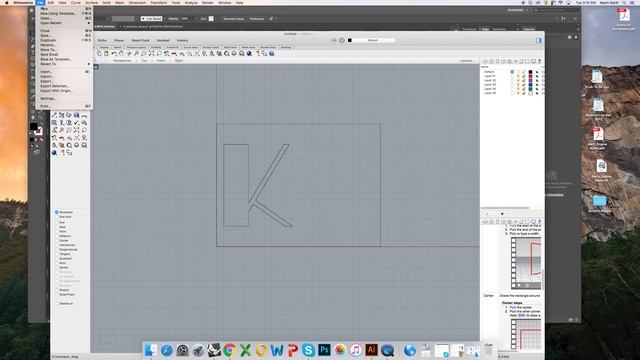This screenshot has width=640, height=360.
Task: Open Microsoft Word from the dock
Action: click(x=277, y=350)
